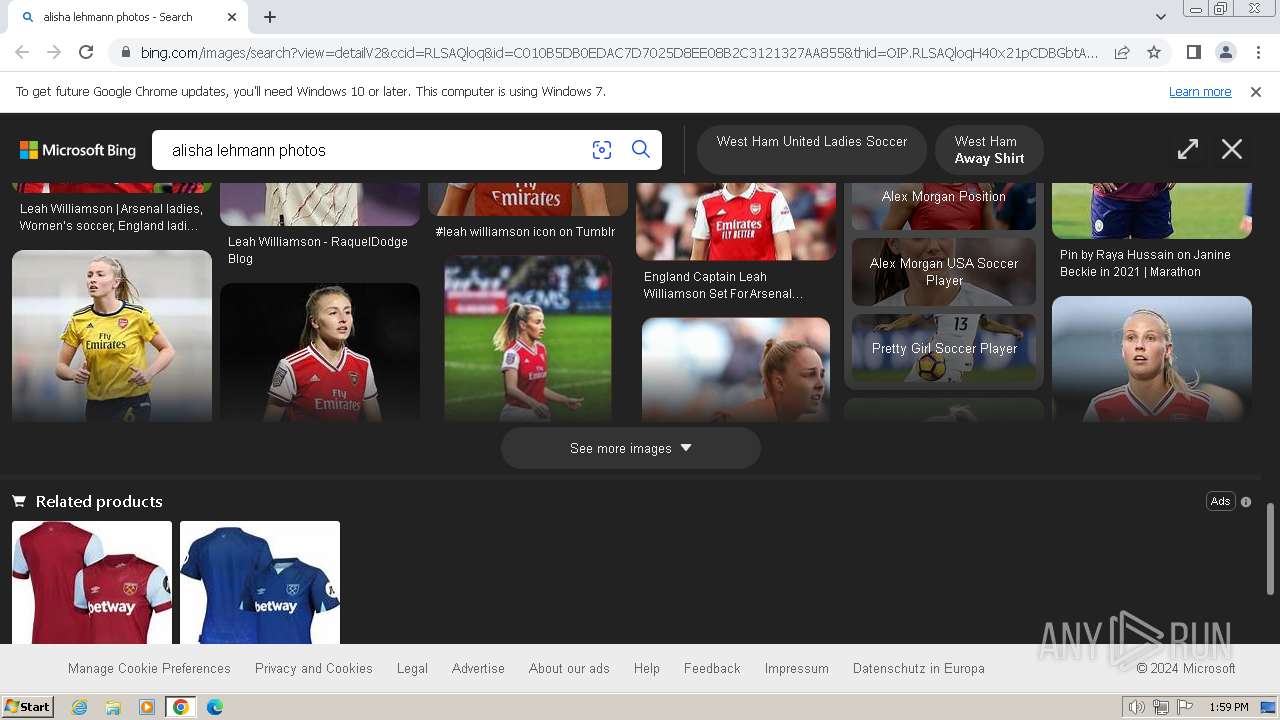Open About our ads footer link
Screen dimensions: 1280x720
pyautogui.click(x=569, y=668)
